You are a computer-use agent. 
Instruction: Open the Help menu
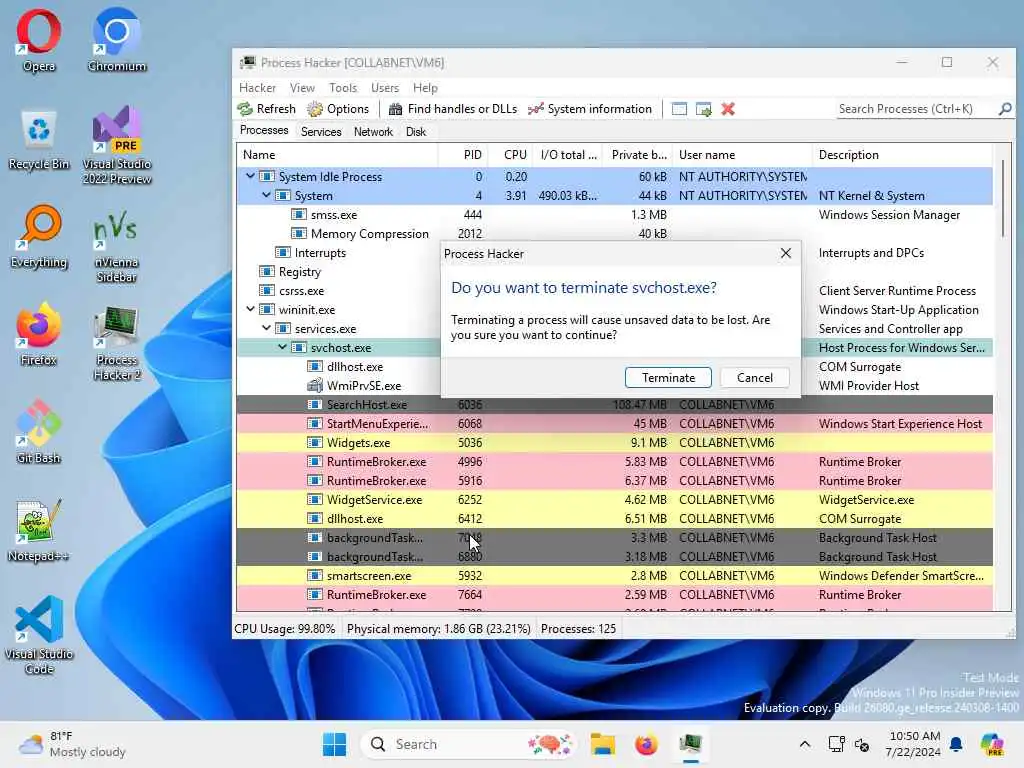point(425,88)
